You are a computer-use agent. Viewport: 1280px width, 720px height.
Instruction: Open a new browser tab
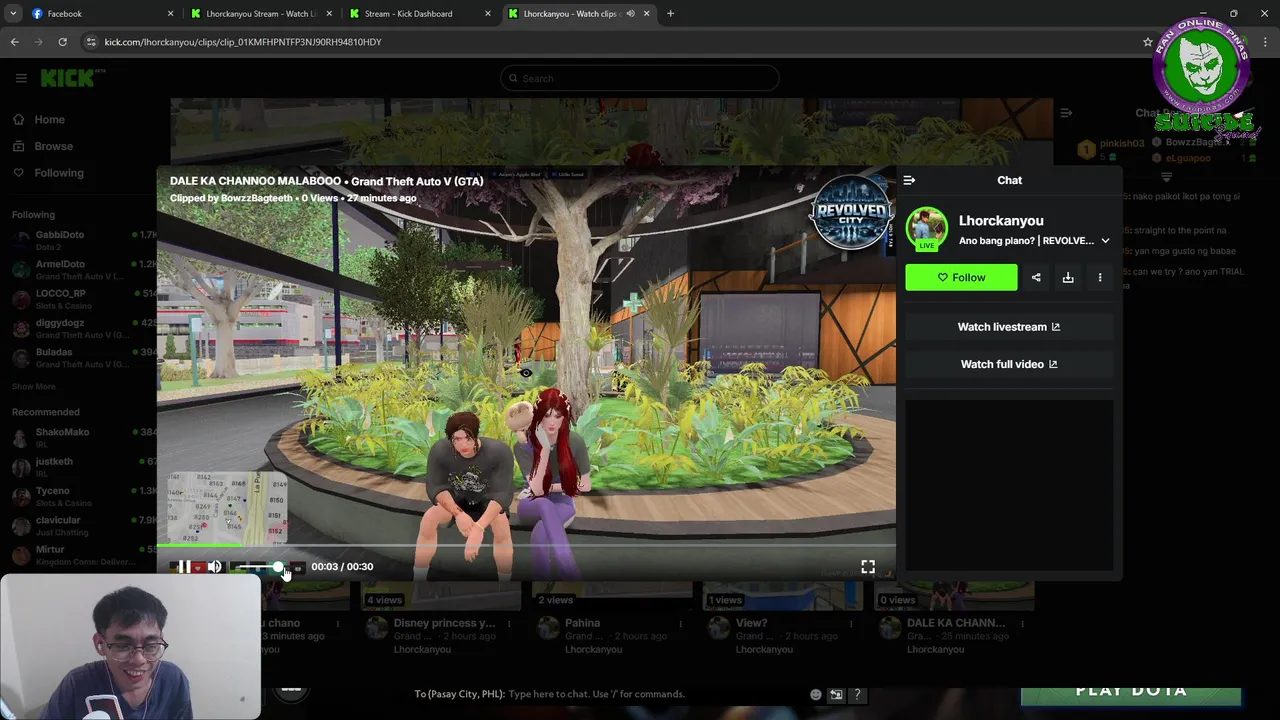point(670,14)
